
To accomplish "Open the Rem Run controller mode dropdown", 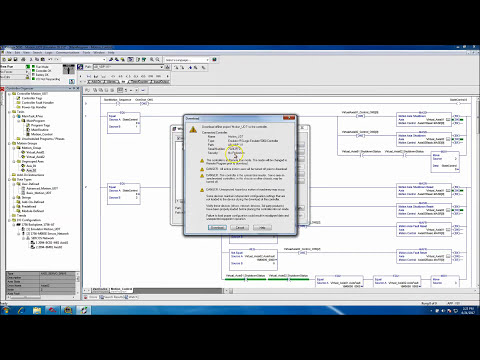I will point(27,67).
